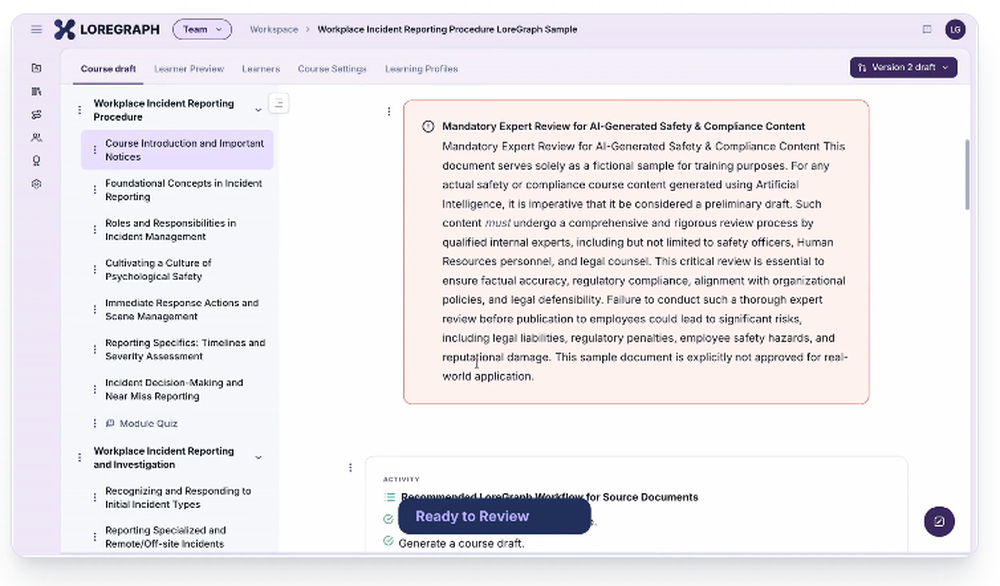Toggle the Generate a course draft checkmark

(388, 541)
